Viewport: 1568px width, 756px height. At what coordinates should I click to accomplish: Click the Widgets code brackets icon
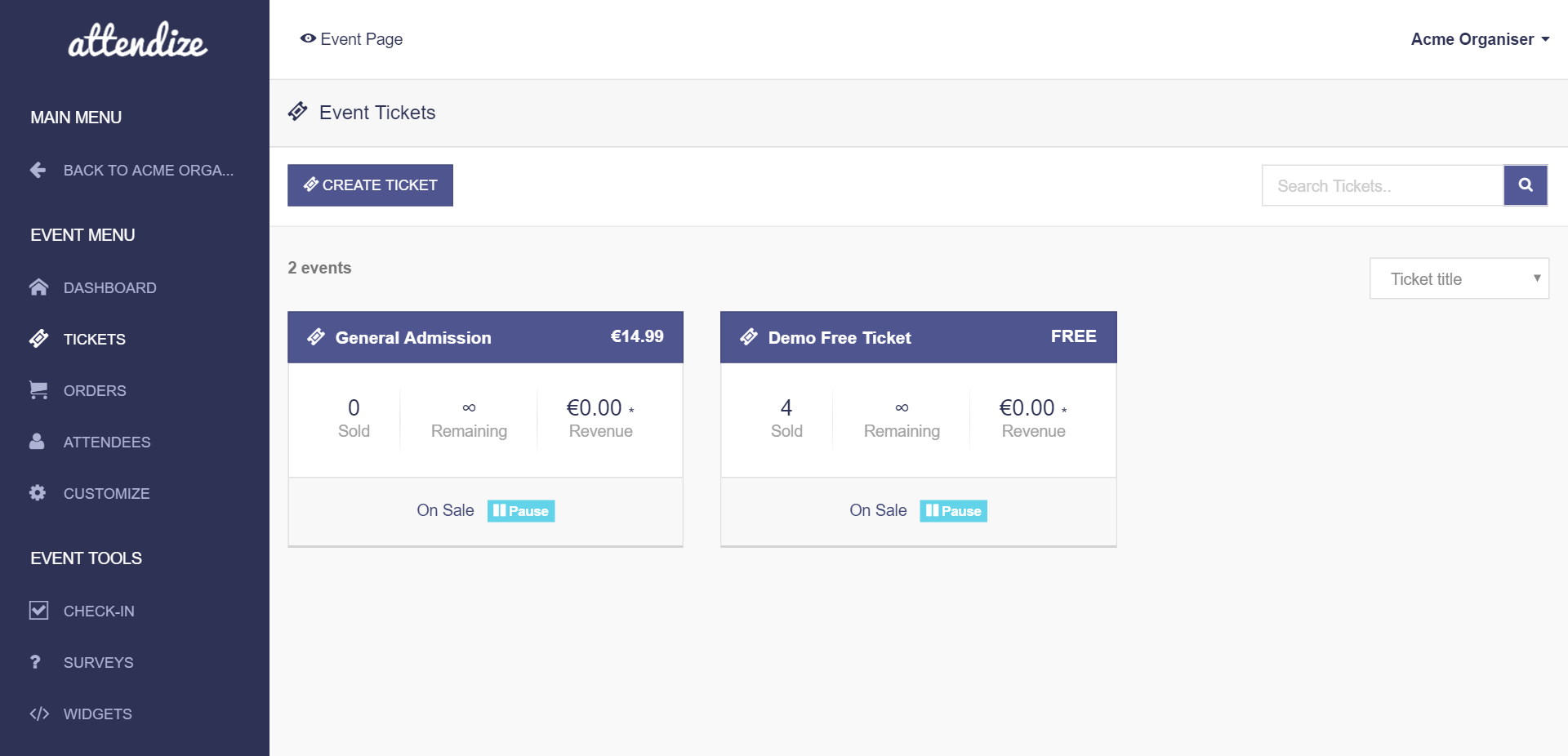[39, 714]
